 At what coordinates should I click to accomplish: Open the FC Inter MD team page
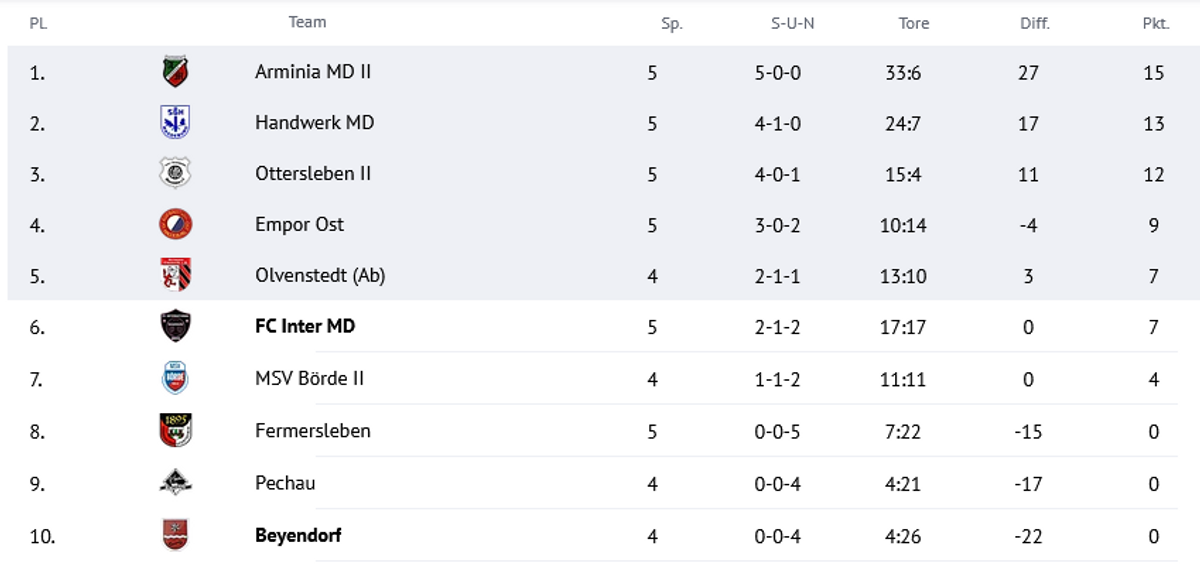[305, 326]
